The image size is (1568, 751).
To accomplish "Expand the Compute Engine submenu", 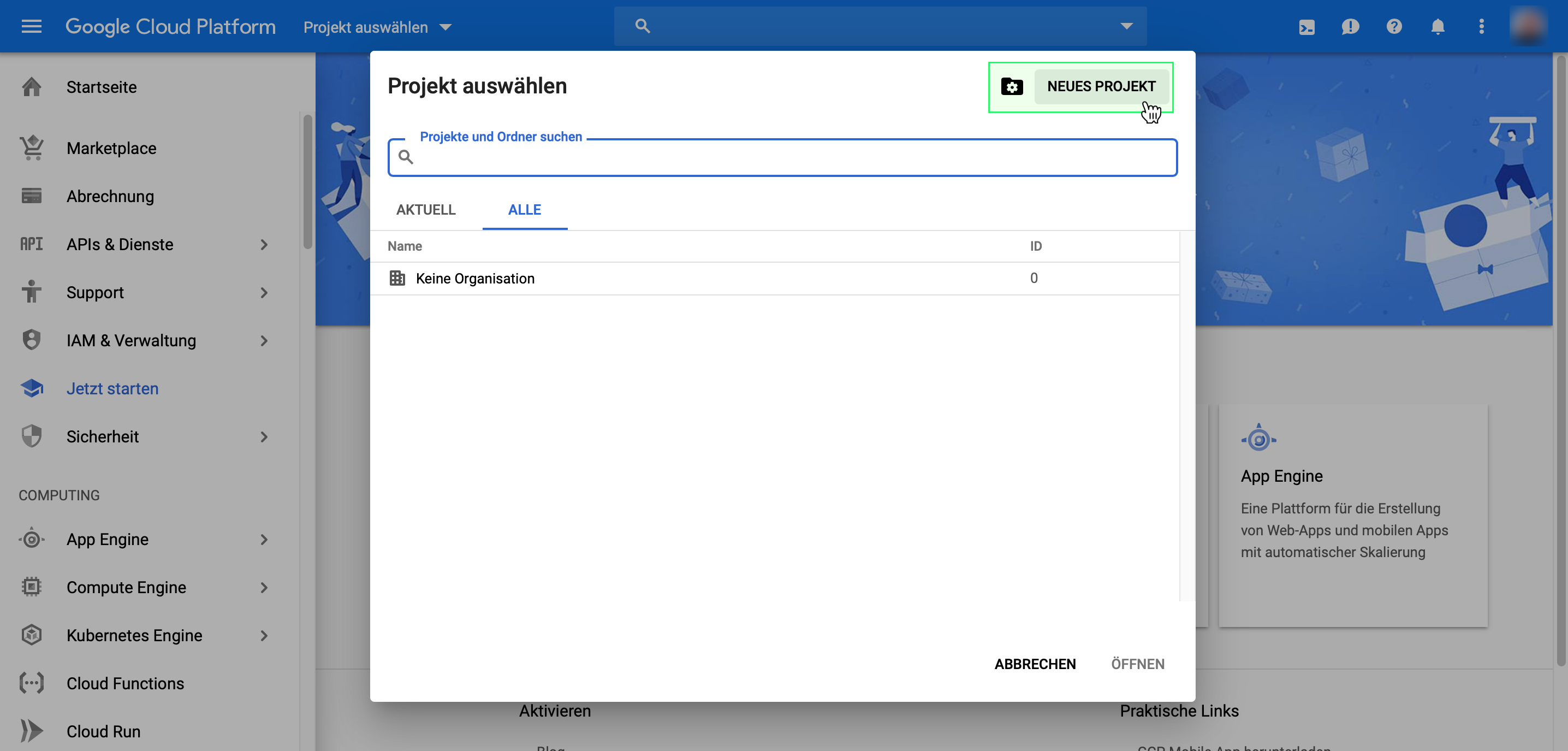I will tap(264, 587).
